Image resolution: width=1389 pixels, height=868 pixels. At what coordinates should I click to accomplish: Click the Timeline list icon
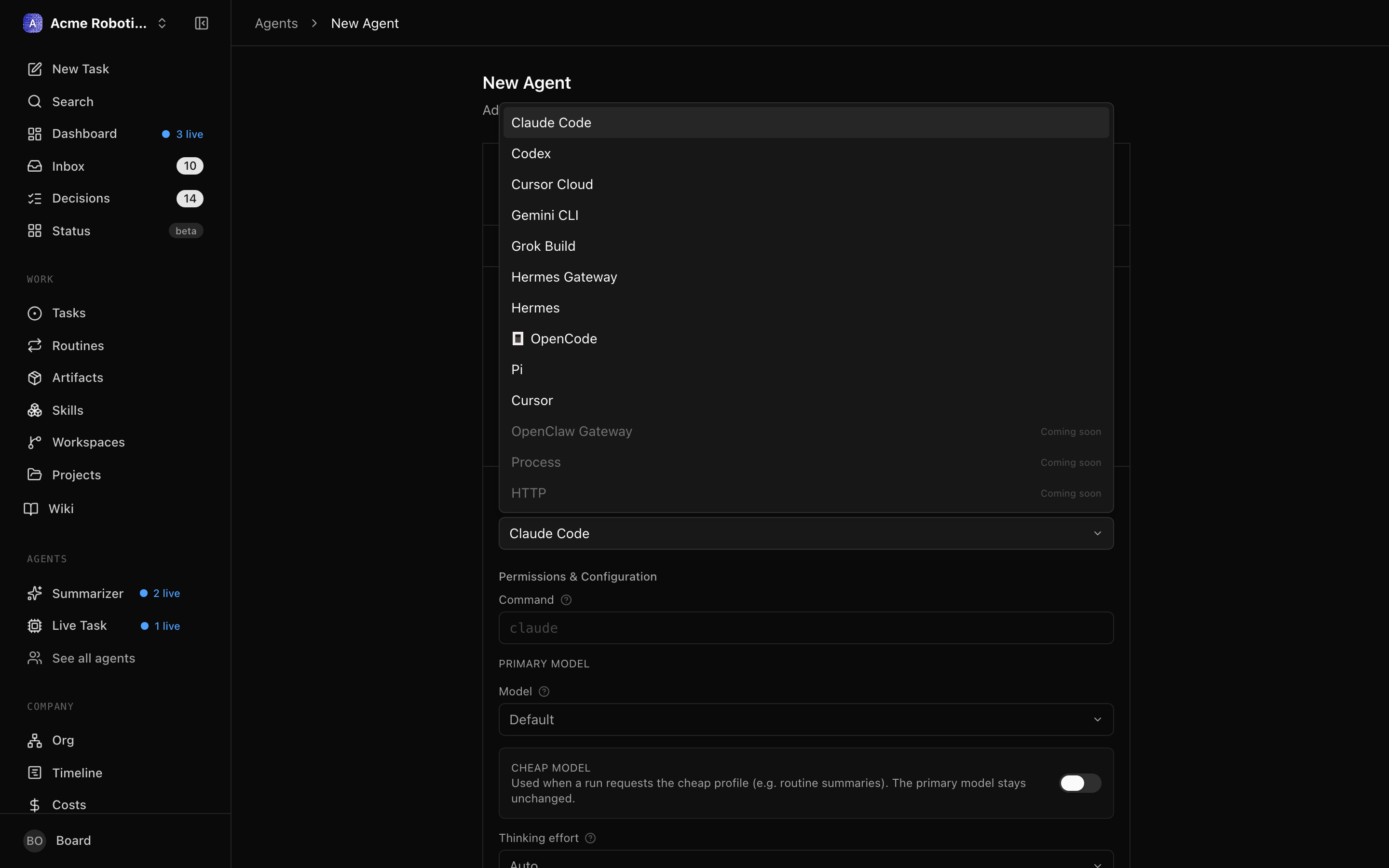click(34, 773)
